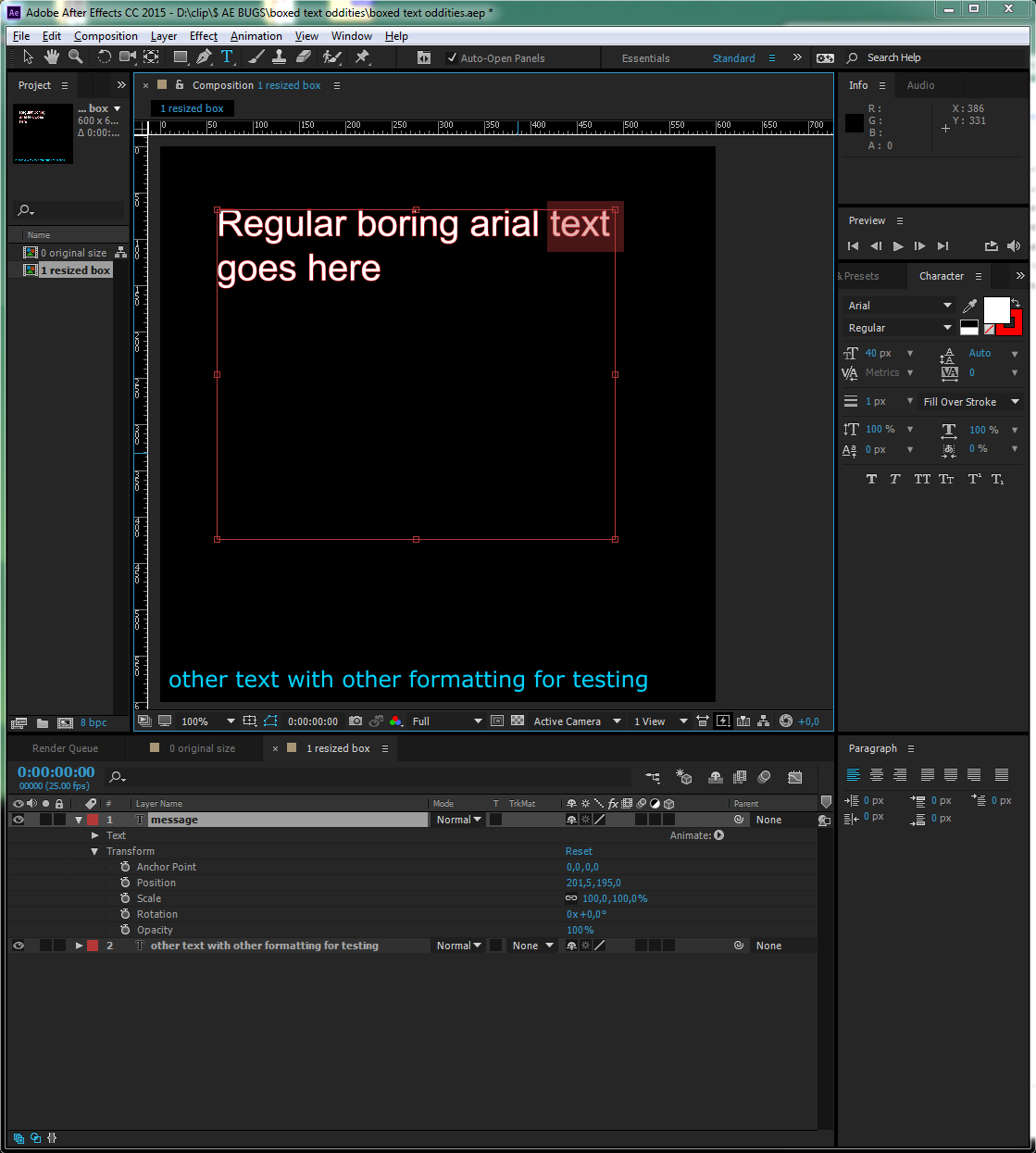Image resolution: width=1036 pixels, height=1153 pixels.
Task: Toggle the Faux Bold style button
Action: pos(871,479)
